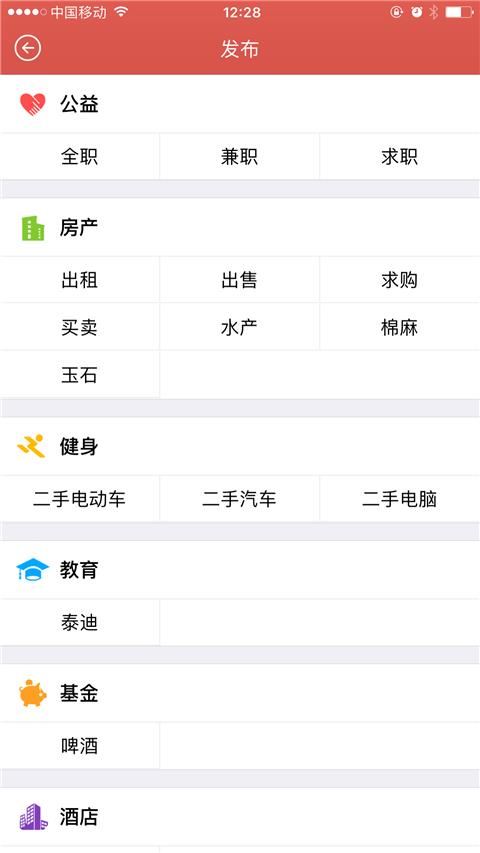Choose 二手电脑 category

[400, 499]
